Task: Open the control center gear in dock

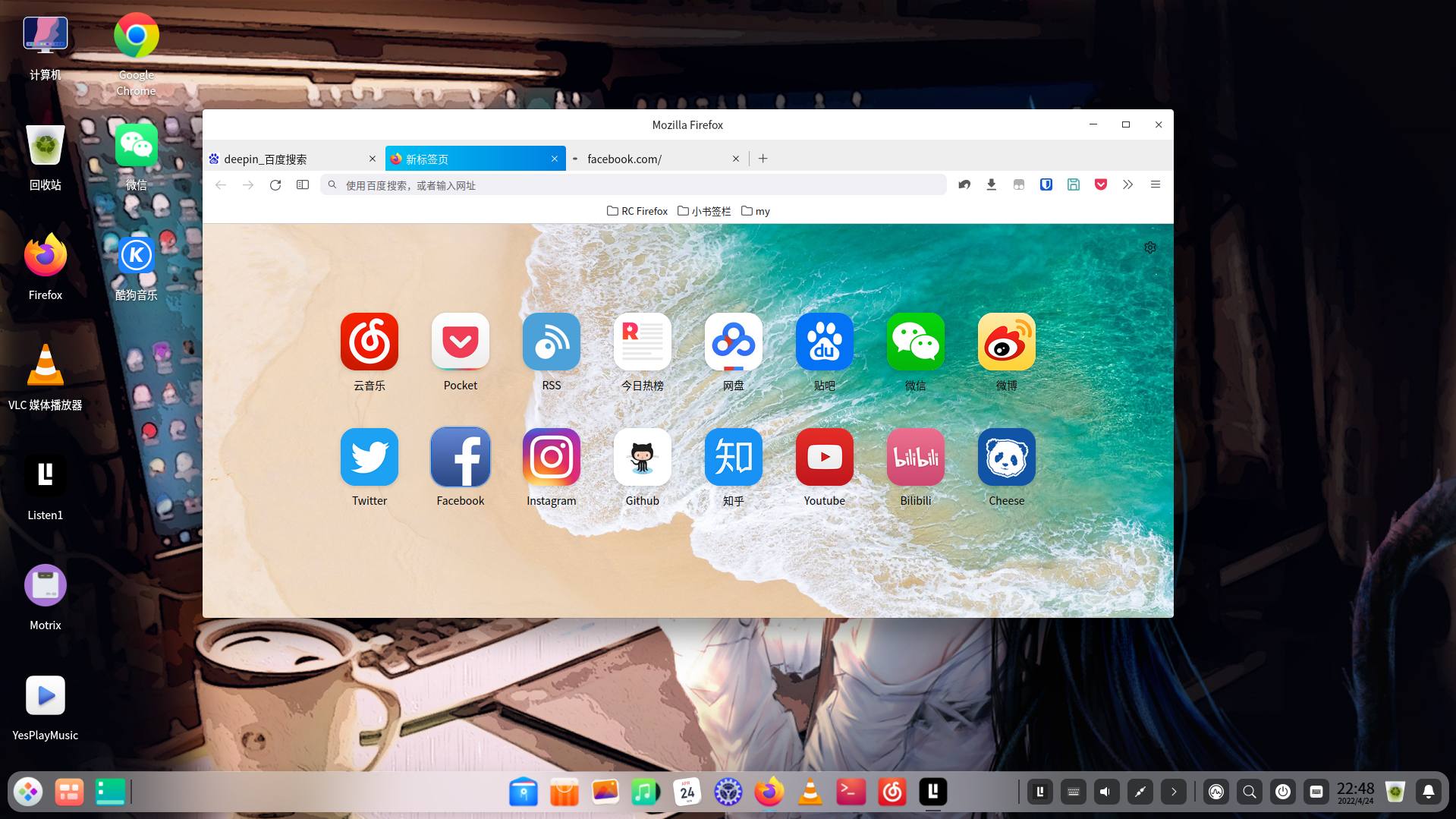Action: click(x=728, y=792)
